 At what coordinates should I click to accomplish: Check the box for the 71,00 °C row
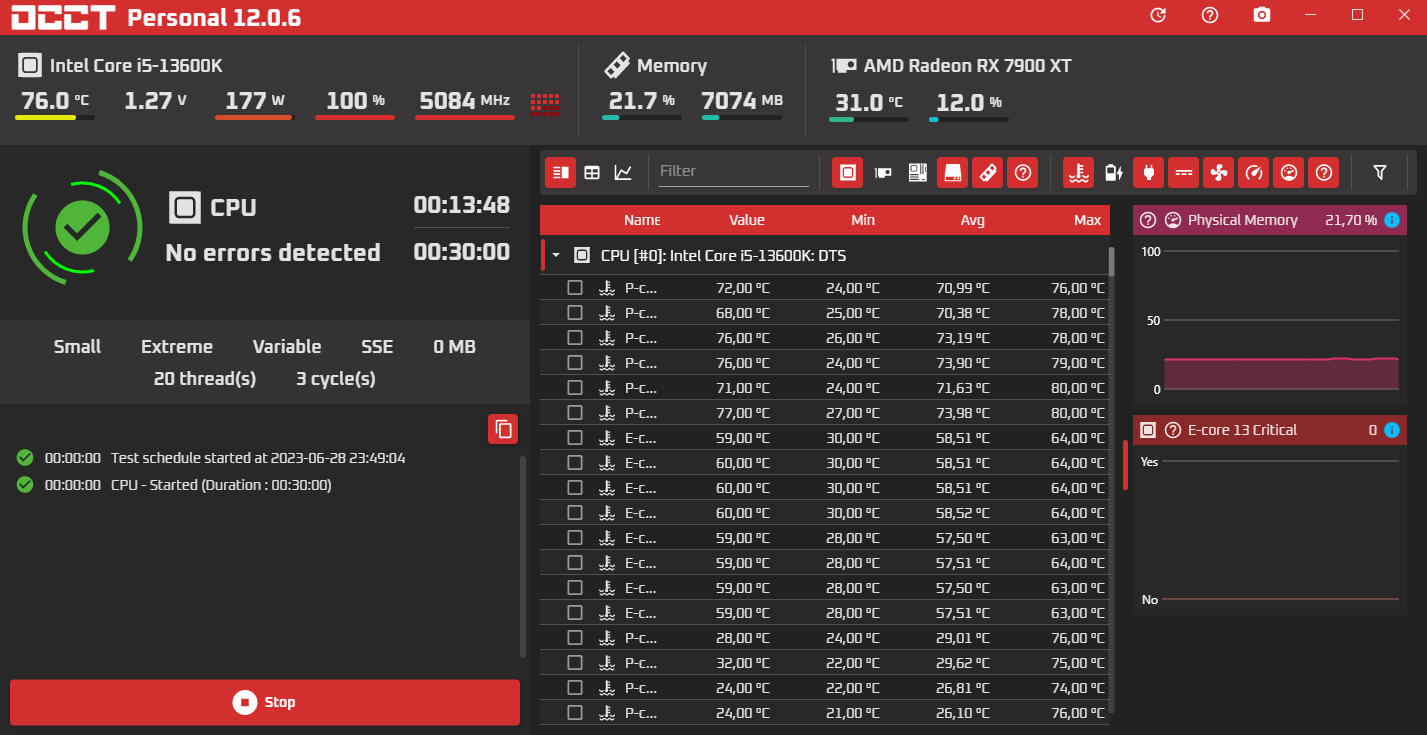click(575, 388)
